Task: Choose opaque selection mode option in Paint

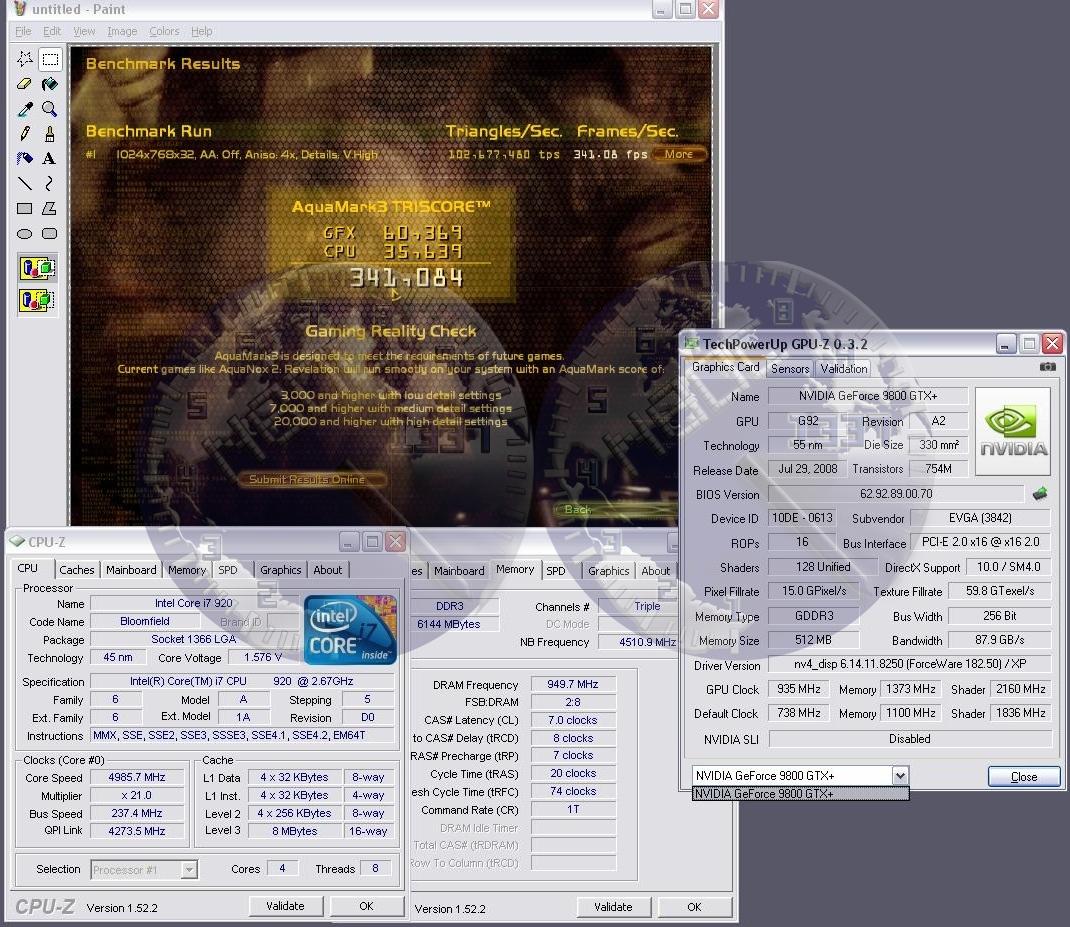Action: pyautogui.click(x=38, y=268)
